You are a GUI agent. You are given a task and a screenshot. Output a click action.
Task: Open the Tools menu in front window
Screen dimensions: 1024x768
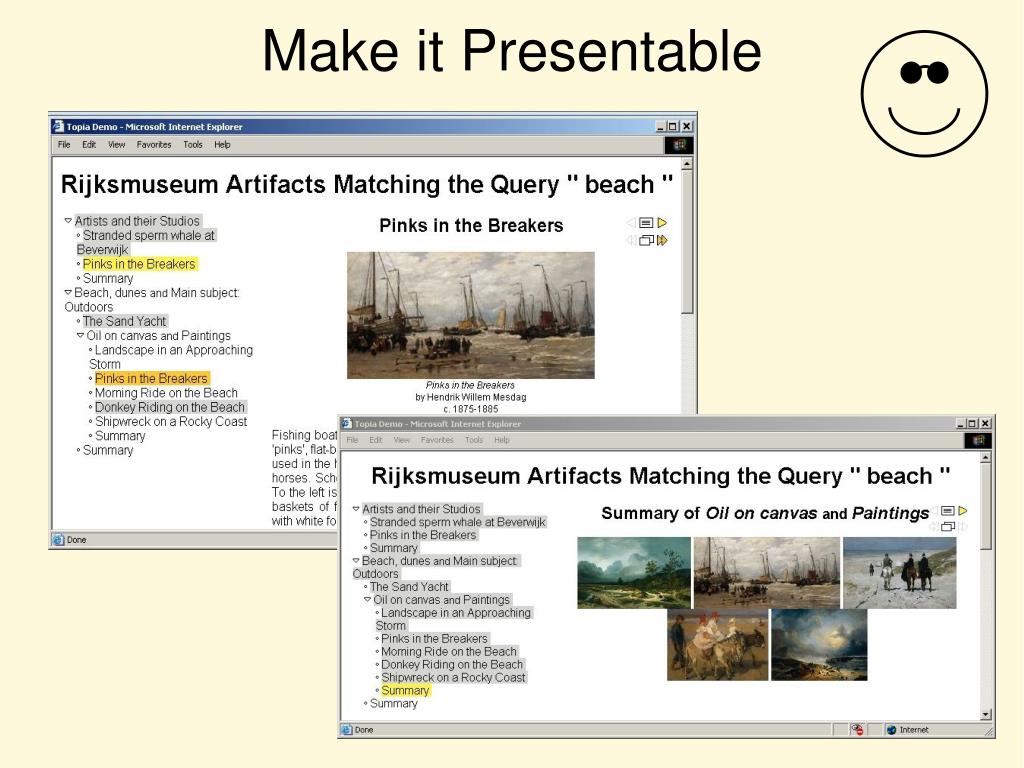click(474, 440)
